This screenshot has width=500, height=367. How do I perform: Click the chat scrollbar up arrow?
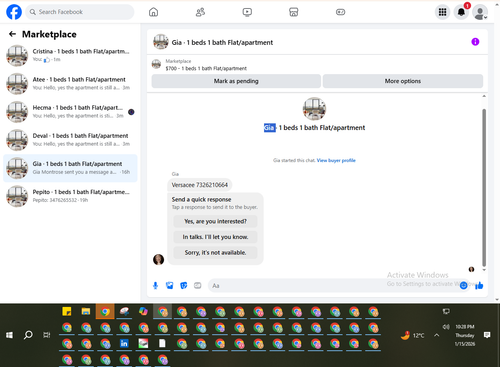pos(484,96)
